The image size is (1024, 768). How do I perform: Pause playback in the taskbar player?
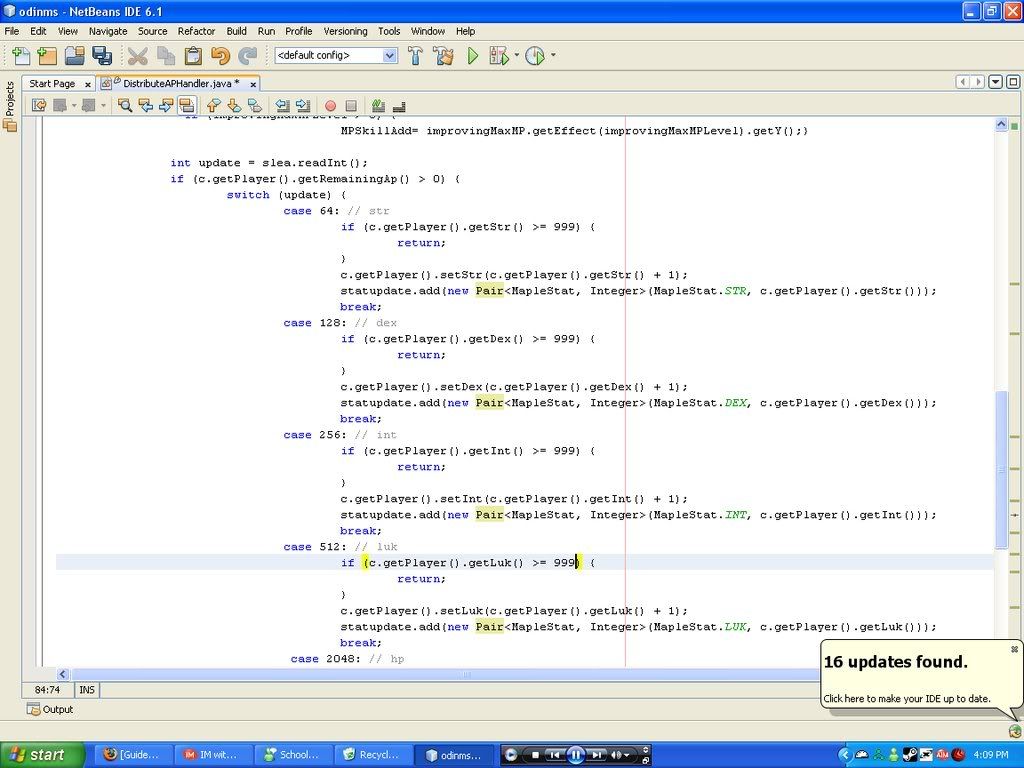(x=575, y=755)
